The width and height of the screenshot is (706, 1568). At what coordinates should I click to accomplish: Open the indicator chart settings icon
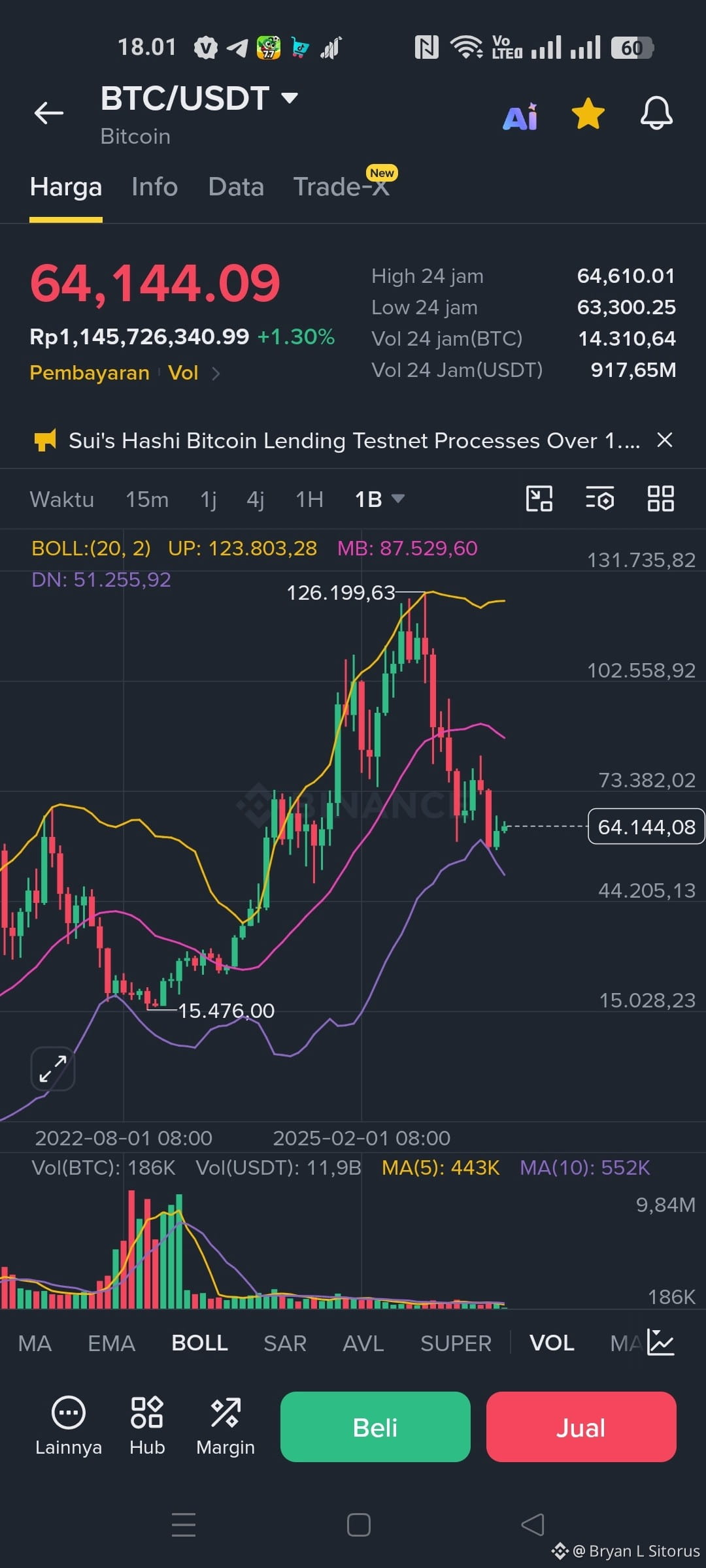660,1343
